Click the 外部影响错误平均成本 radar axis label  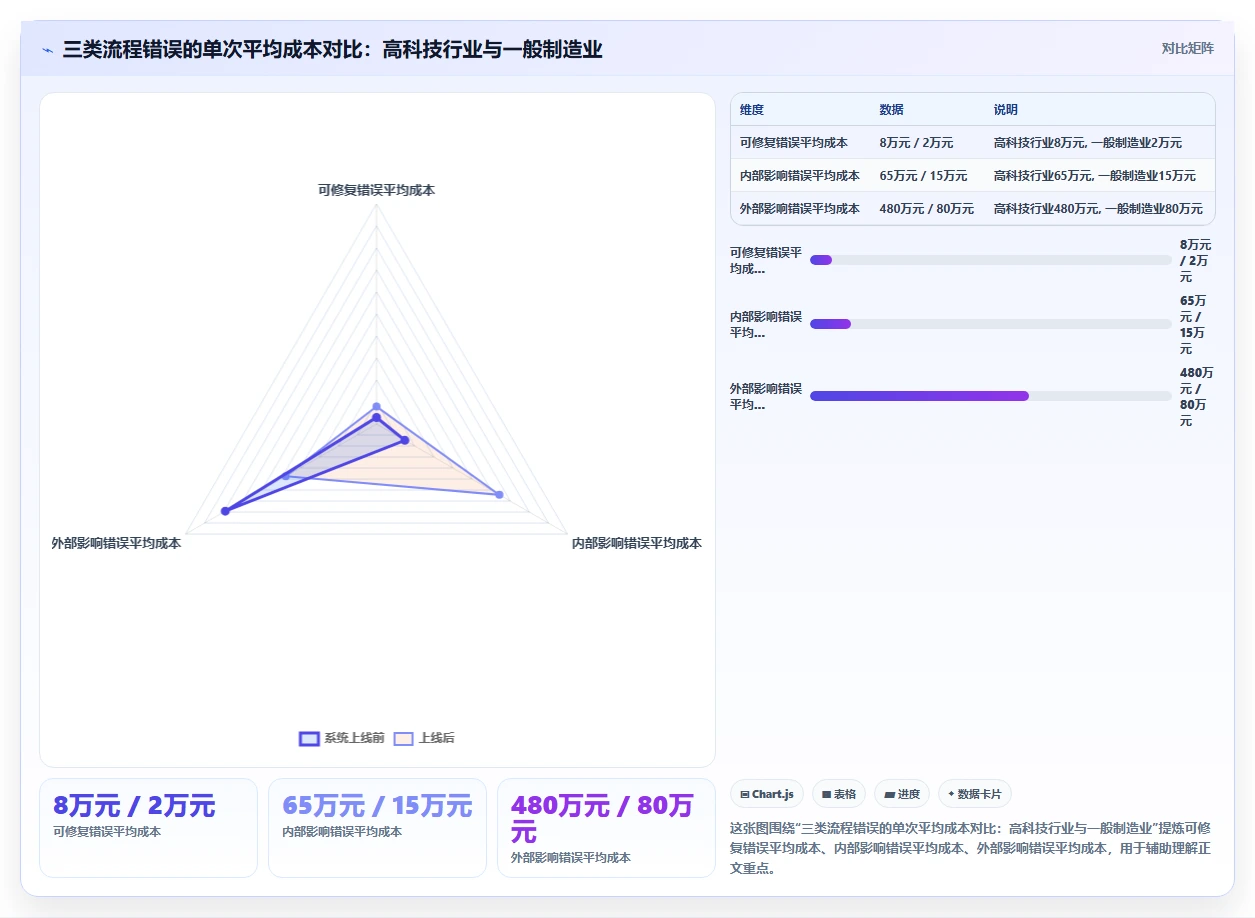click(116, 543)
